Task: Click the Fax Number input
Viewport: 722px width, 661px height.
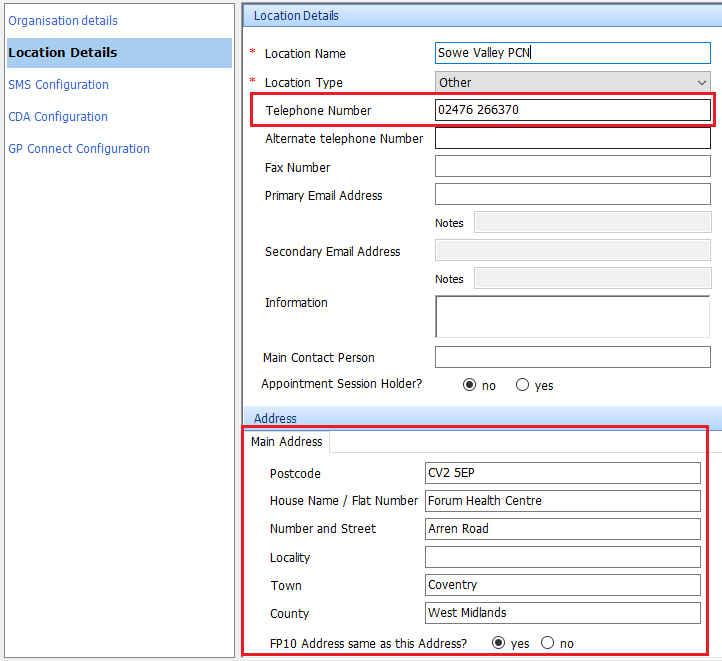Action: coord(572,167)
